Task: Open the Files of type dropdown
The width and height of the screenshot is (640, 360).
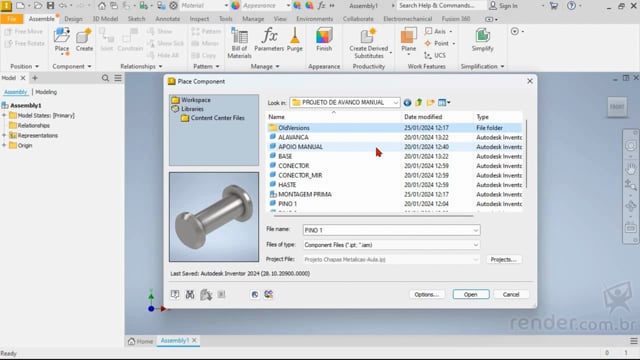Action: click(x=476, y=245)
